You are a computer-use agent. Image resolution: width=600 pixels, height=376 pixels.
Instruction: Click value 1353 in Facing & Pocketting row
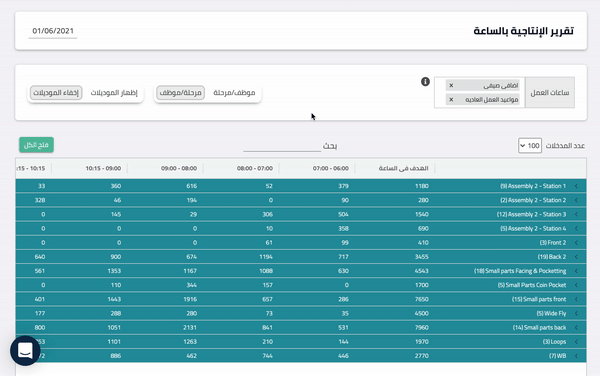(x=114, y=271)
